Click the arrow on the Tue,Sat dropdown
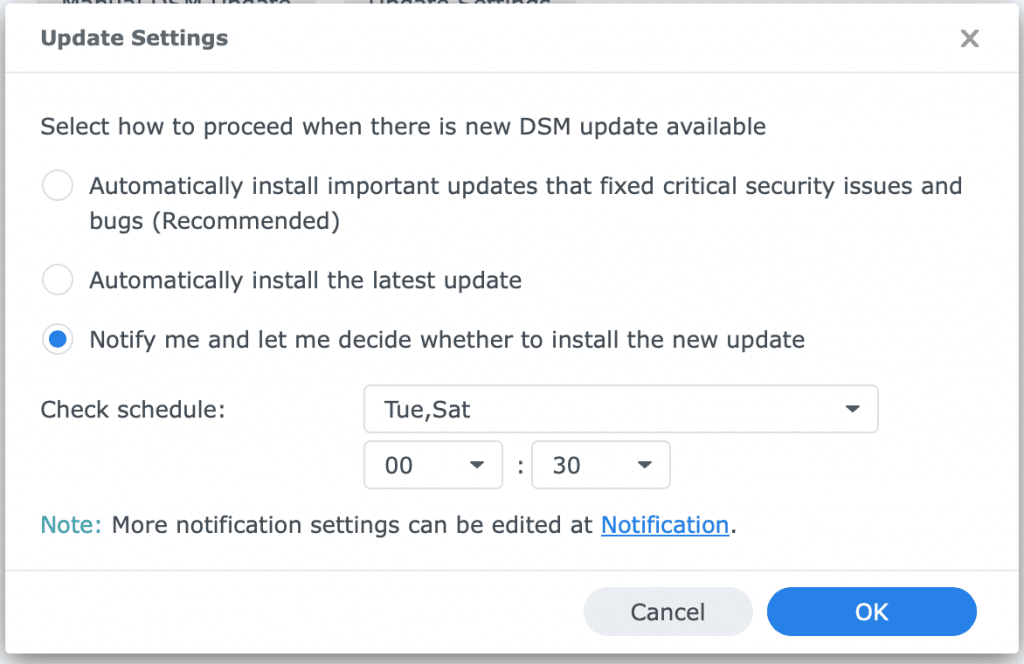The image size is (1024, 664). [852, 409]
